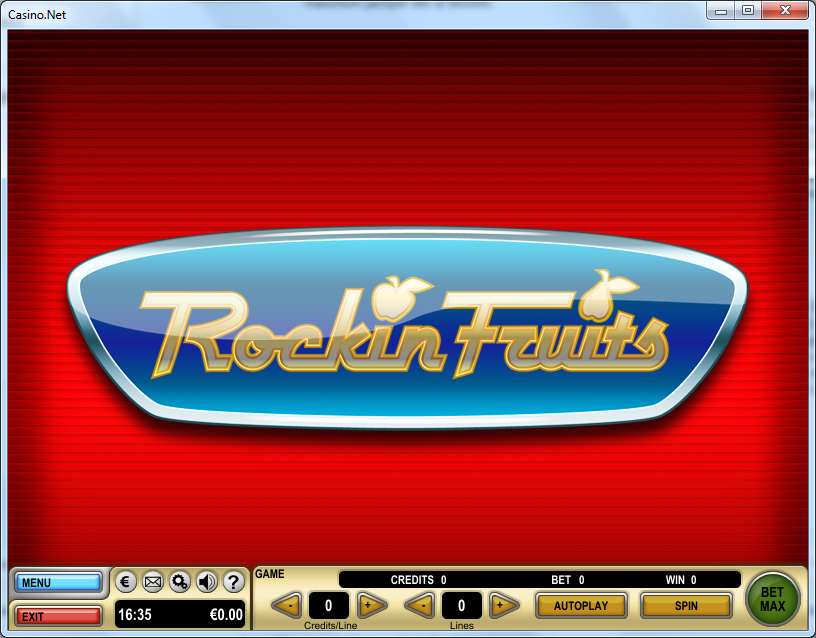Maximize the Casino.Net window
Viewport: 816px width, 638px height.
[x=748, y=10]
